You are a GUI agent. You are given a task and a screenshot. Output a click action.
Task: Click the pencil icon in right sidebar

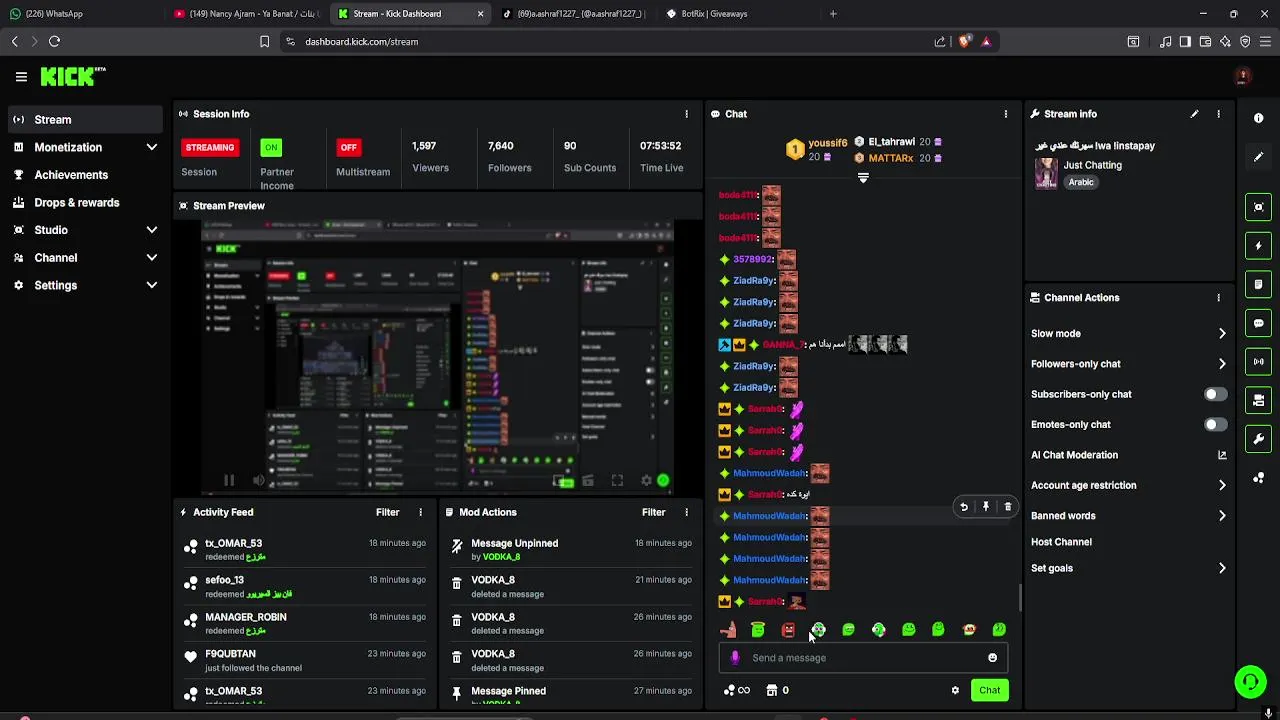tap(1258, 157)
